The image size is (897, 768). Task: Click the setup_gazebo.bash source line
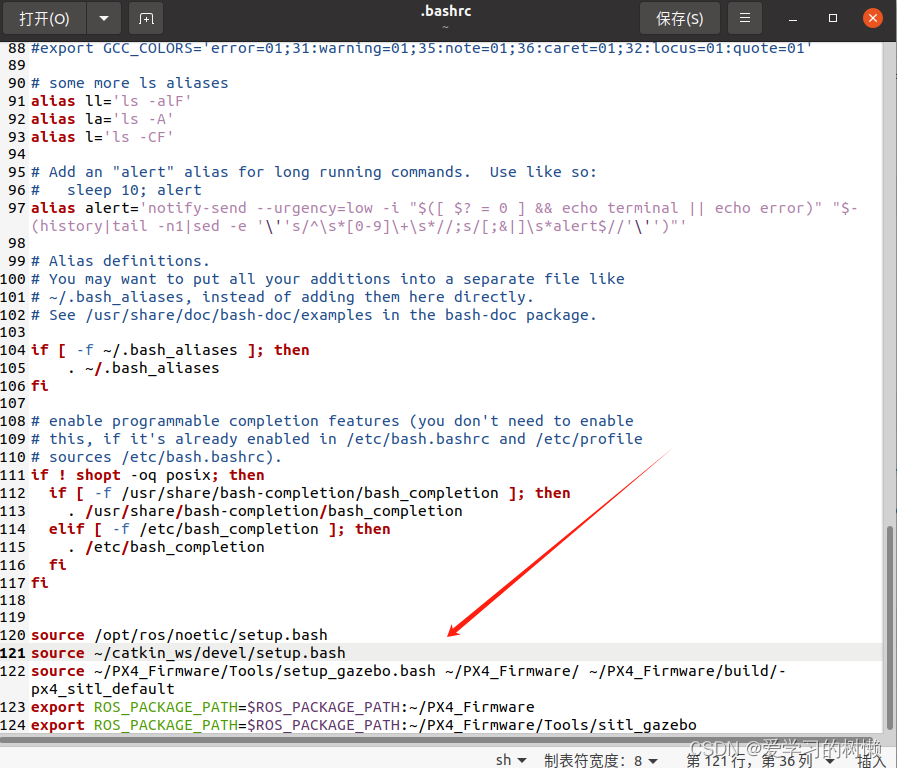300,671
